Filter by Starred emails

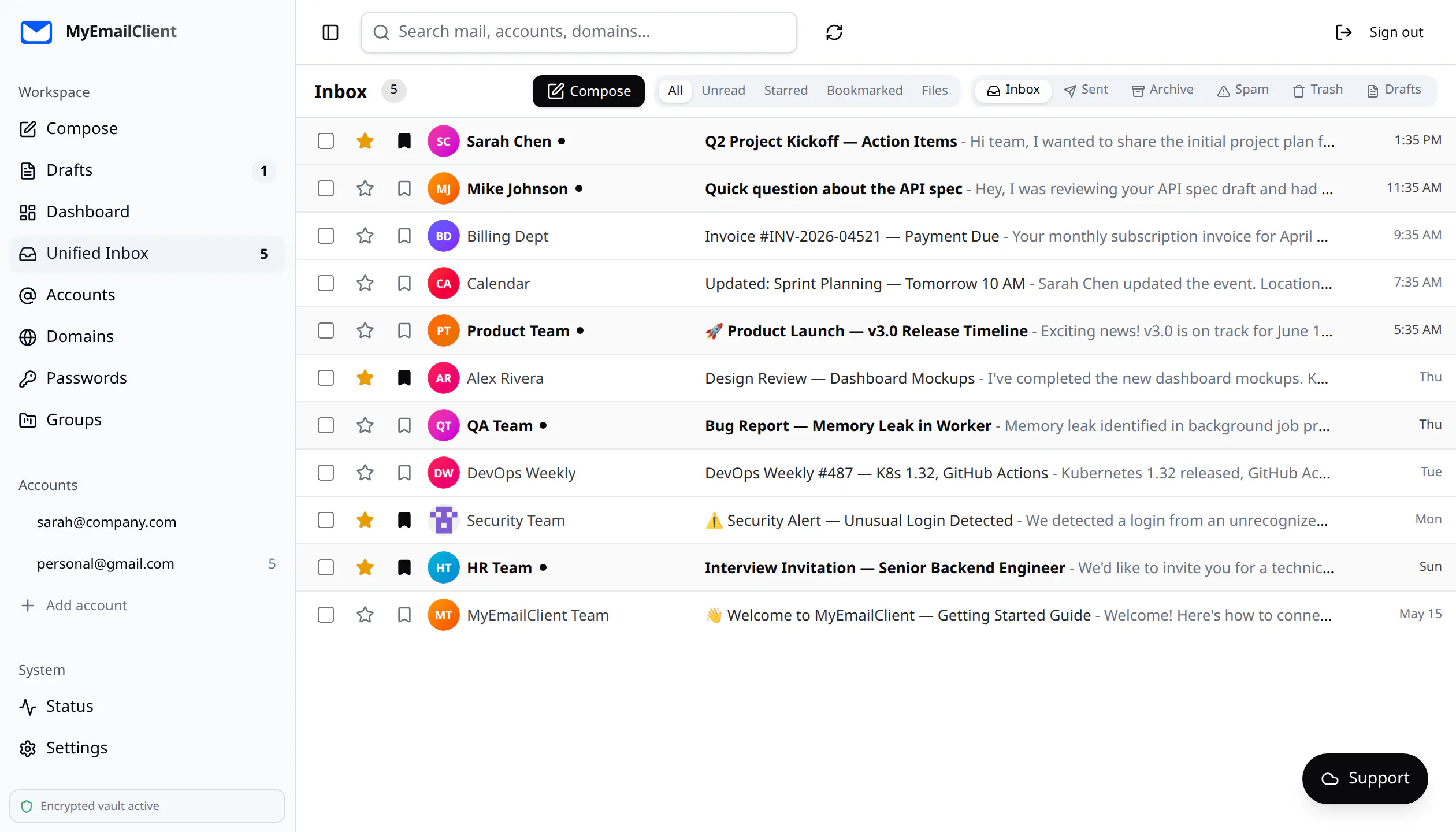[786, 91]
